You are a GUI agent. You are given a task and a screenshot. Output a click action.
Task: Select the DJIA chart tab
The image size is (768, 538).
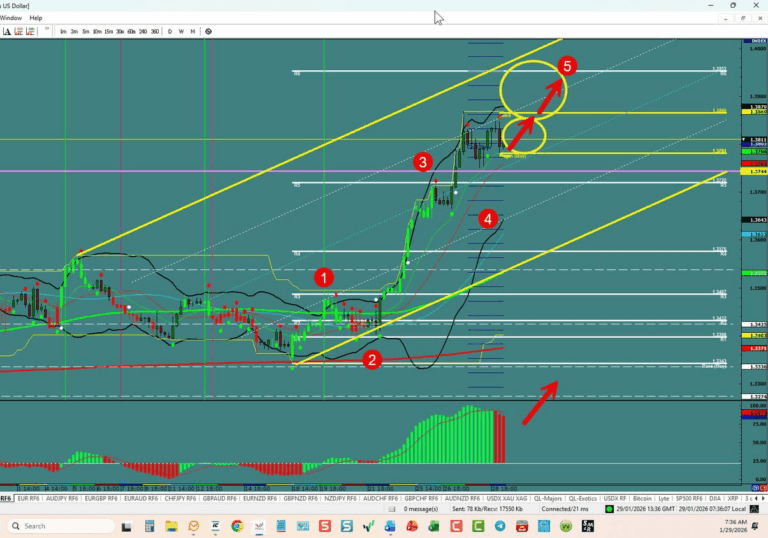point(715,498)
